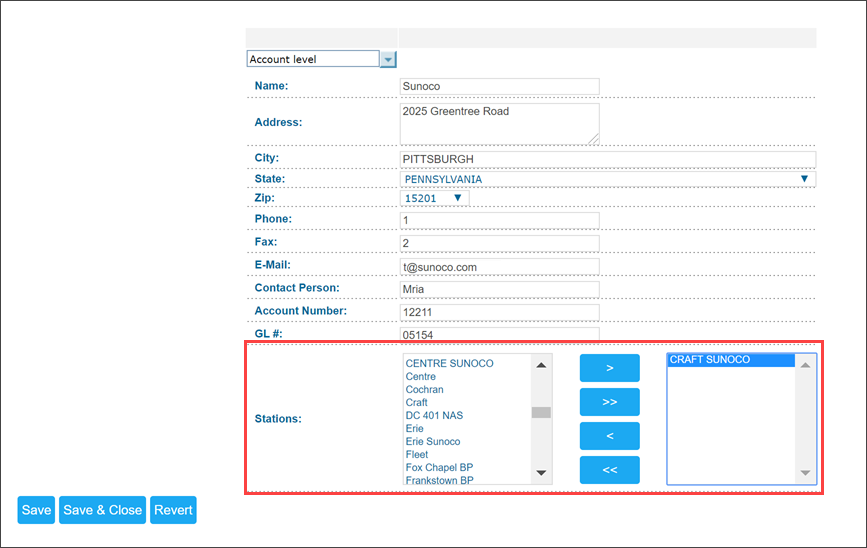Screen dimensions: 867x548
Task: Select Erie Sunoco station
Action: (433, 441)
